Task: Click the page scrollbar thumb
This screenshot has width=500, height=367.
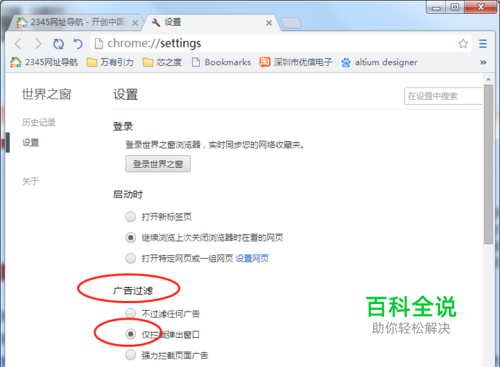Action: (488, 164)
